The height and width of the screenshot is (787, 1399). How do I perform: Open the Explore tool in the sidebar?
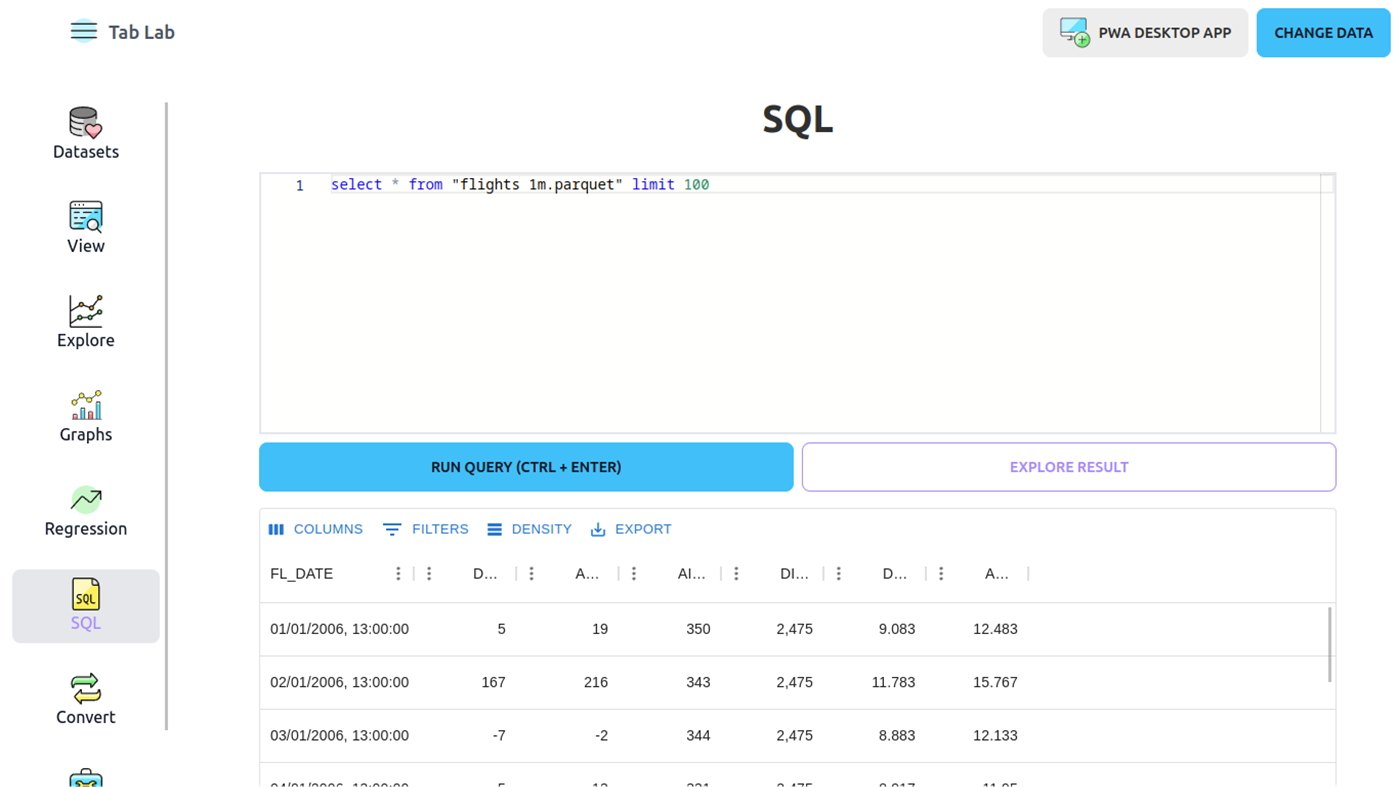[86, 322]
